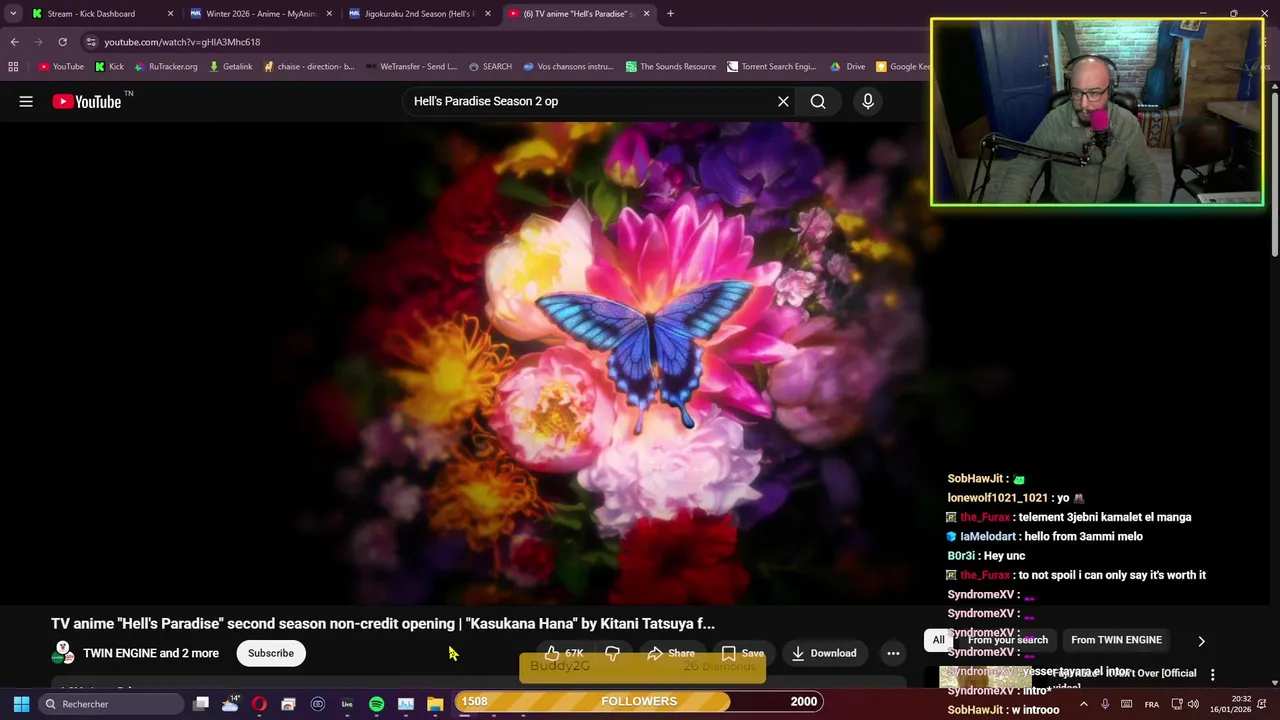Switch to the Jigokuraku 2nd Season tab
Image resolution: width=1280 pixels, height=720 pixels.
pos(419,14)
